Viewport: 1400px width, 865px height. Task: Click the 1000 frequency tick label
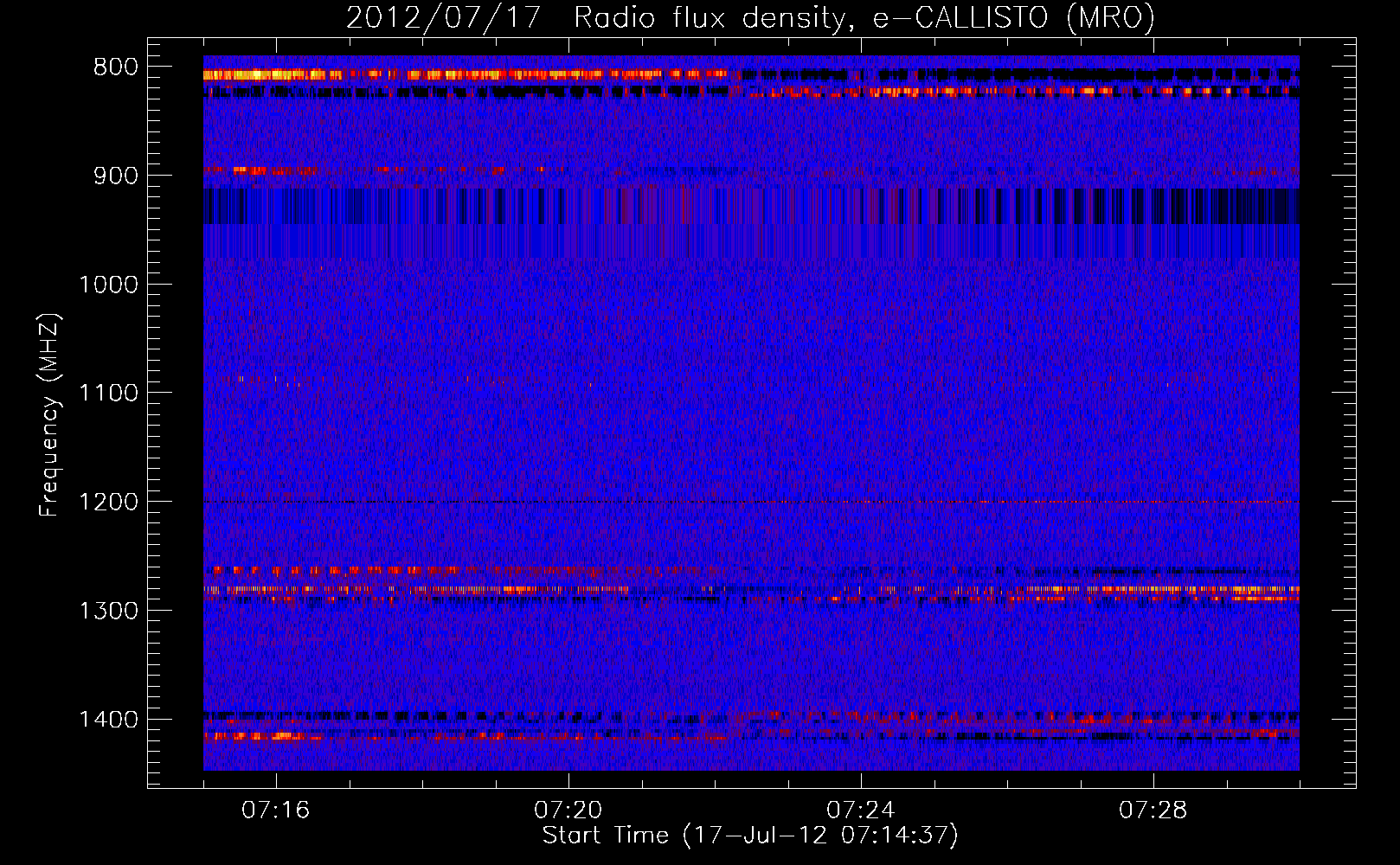coord(109,285)
